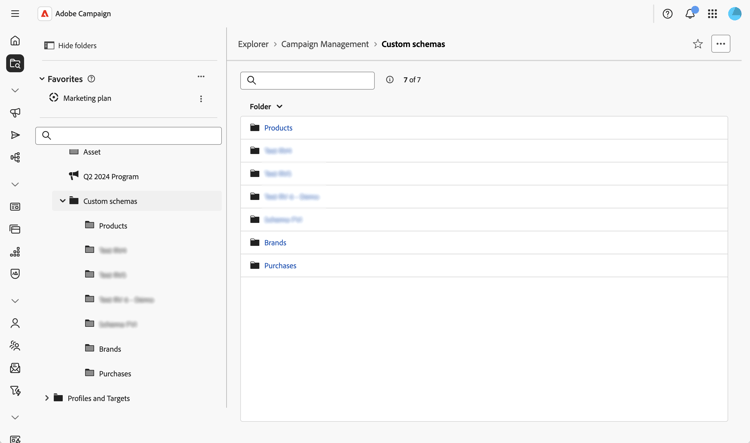Open the hamburger navigation menu

pos(15,14)
